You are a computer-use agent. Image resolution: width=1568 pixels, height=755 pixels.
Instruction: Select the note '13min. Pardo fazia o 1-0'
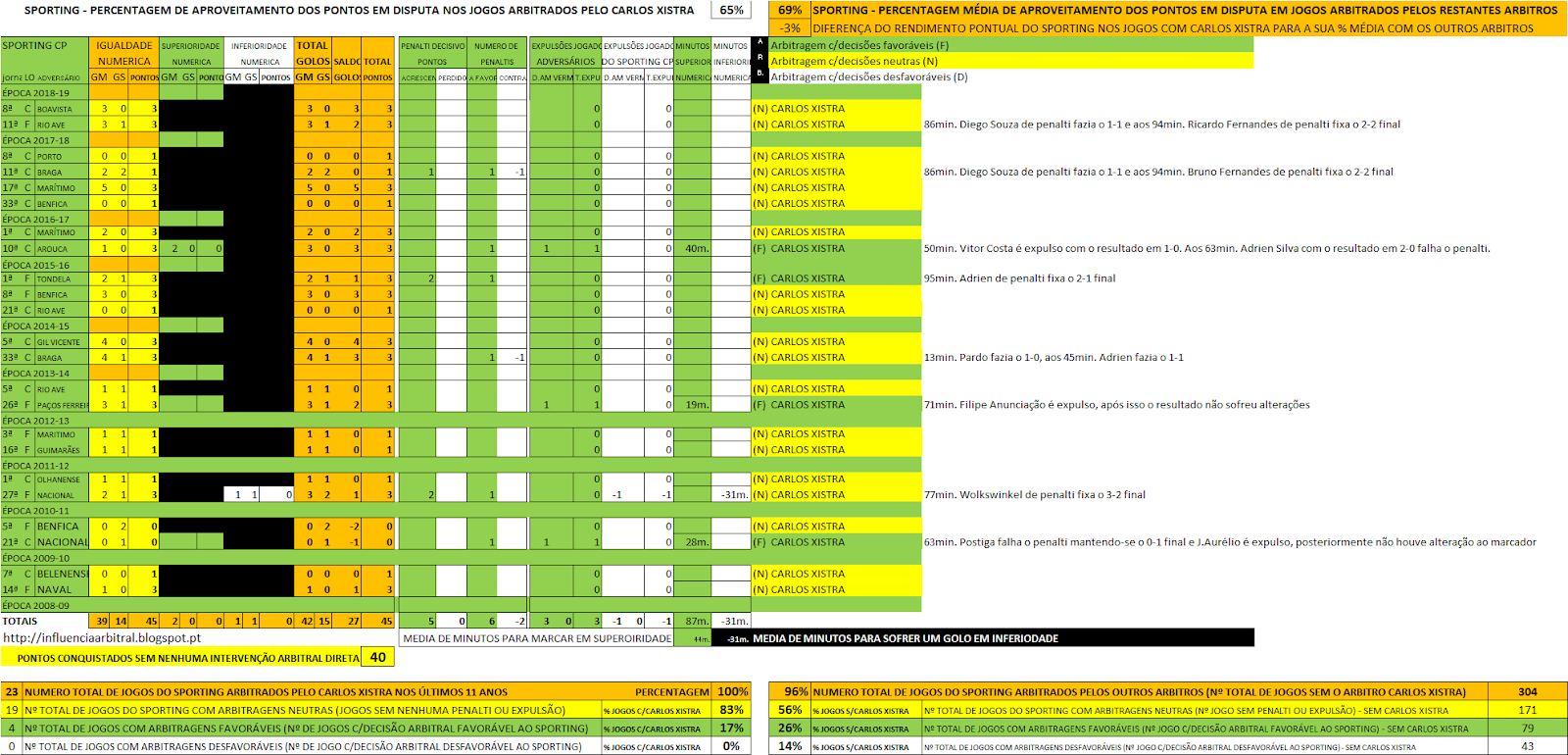[1053, 358]
